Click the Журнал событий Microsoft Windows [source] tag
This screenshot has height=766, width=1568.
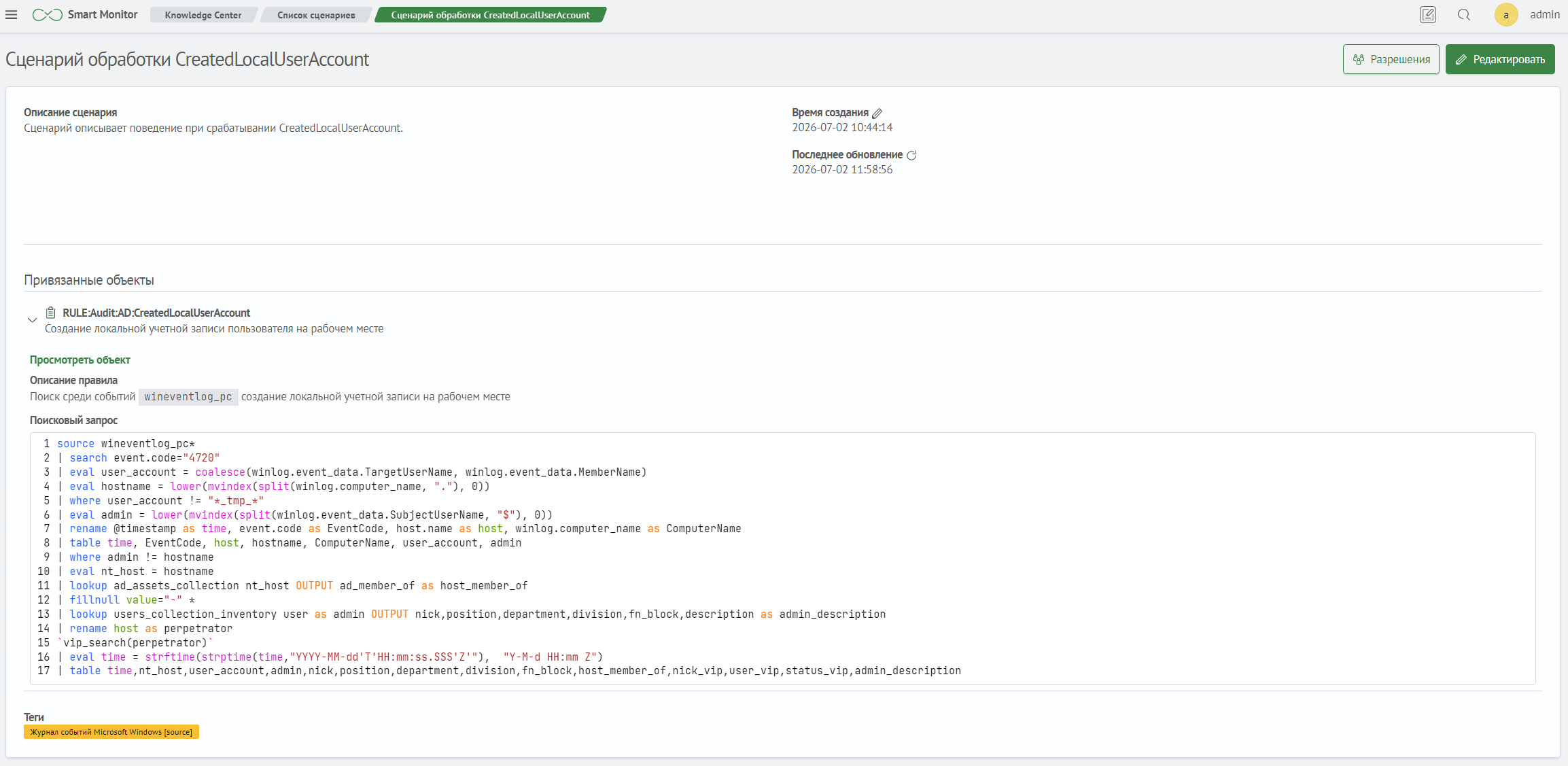[x=111, y=732]
